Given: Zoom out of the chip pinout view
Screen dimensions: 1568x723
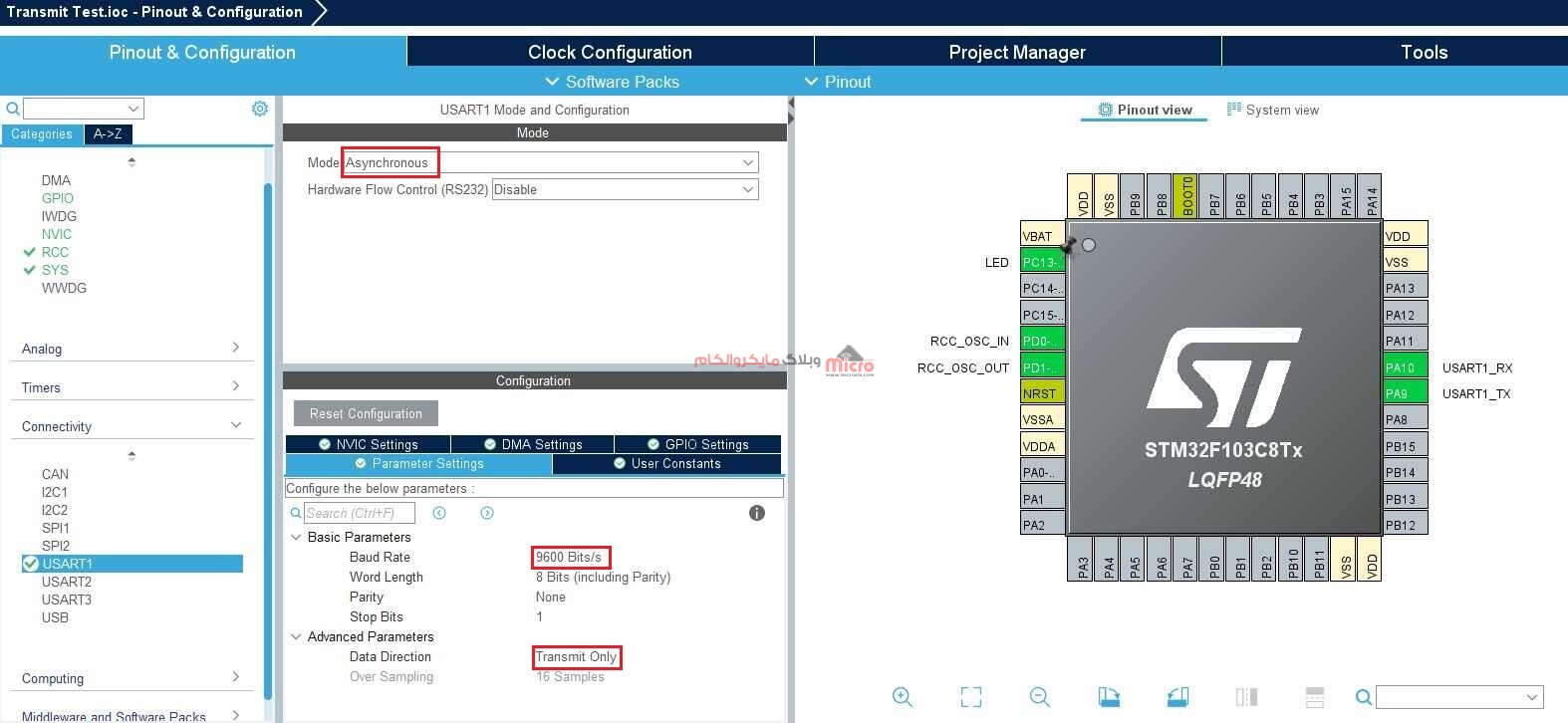Looking at the screenshot, I should click(x=1040, y=697).
